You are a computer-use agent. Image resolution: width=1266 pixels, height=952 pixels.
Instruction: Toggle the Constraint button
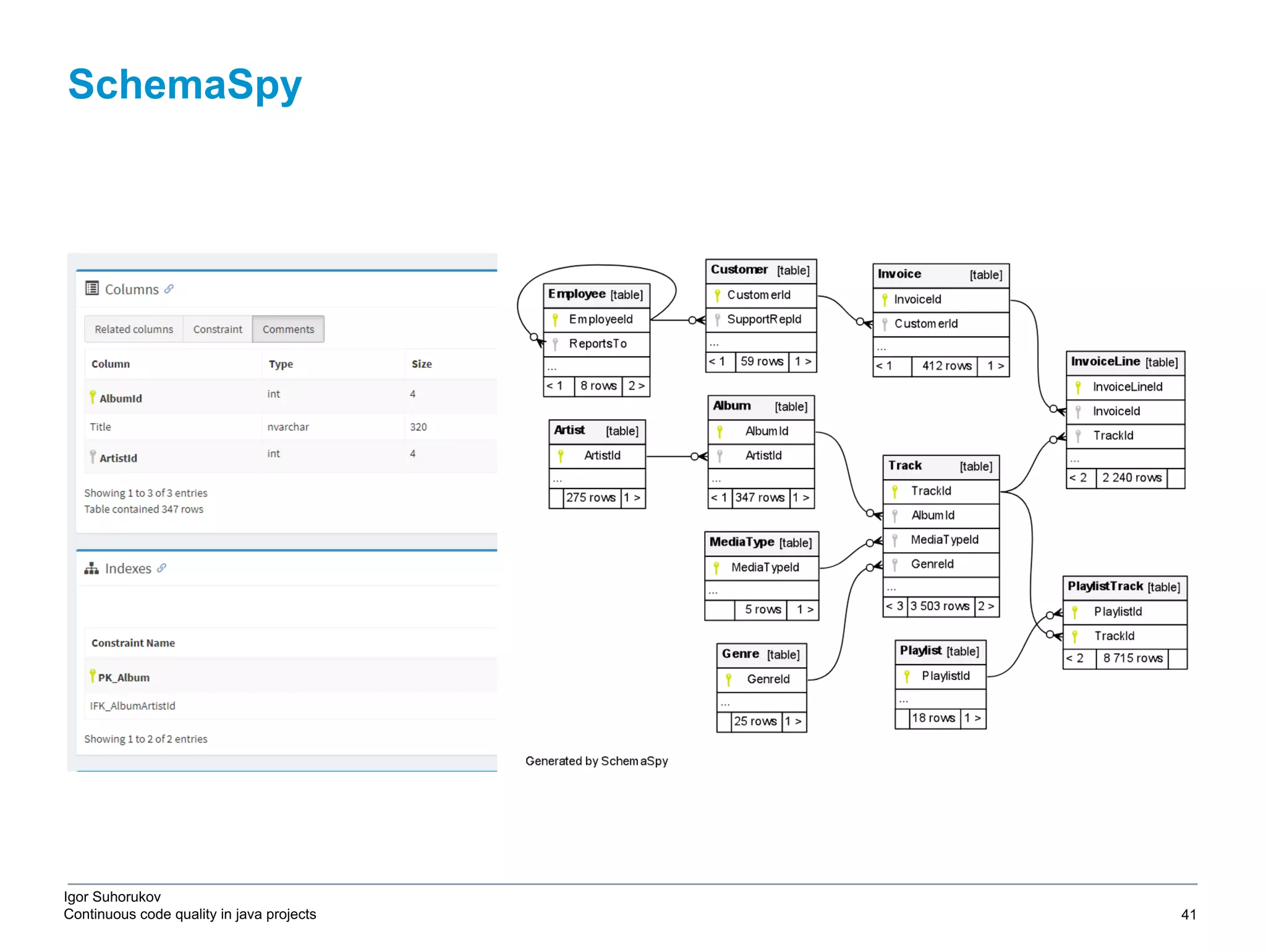click(x=218, y=329)
